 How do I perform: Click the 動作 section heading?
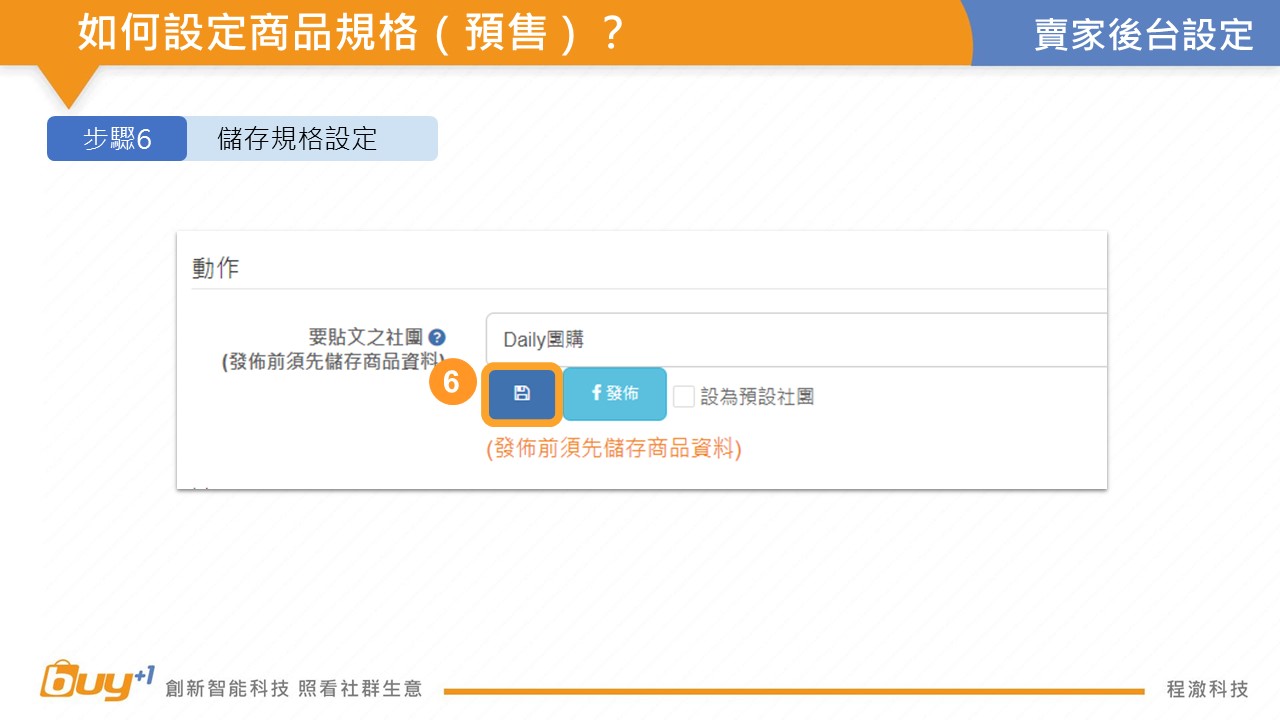[x=216, y=269]
